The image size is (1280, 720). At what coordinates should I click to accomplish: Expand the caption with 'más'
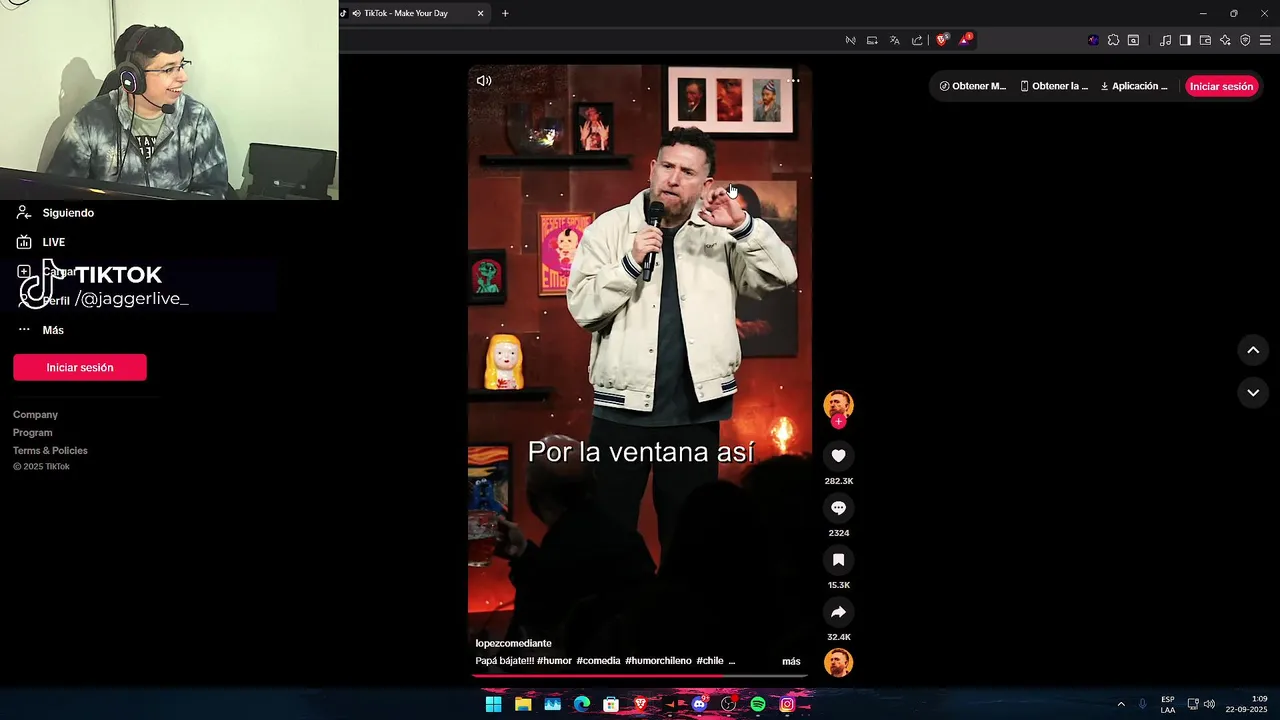(791, 661)
